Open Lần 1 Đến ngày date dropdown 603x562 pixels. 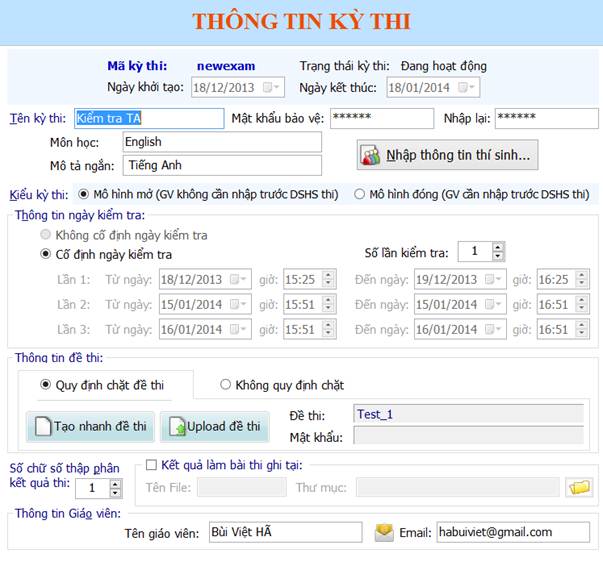pos(493,279)
